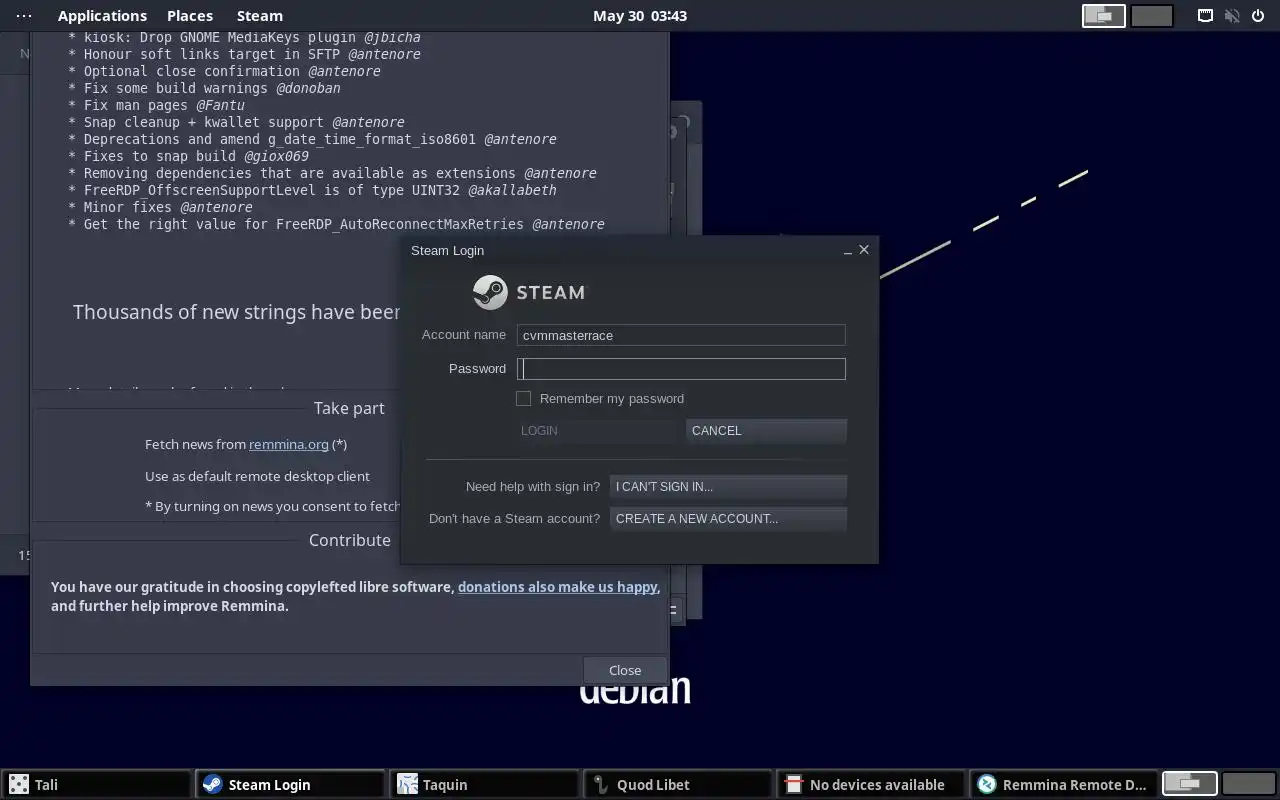Image resolution: width=1280 pixels, height=800 pixels.
Task: Click the 'Fix man pages @Fantu' changelog line
Action: (x=156, y=105)
